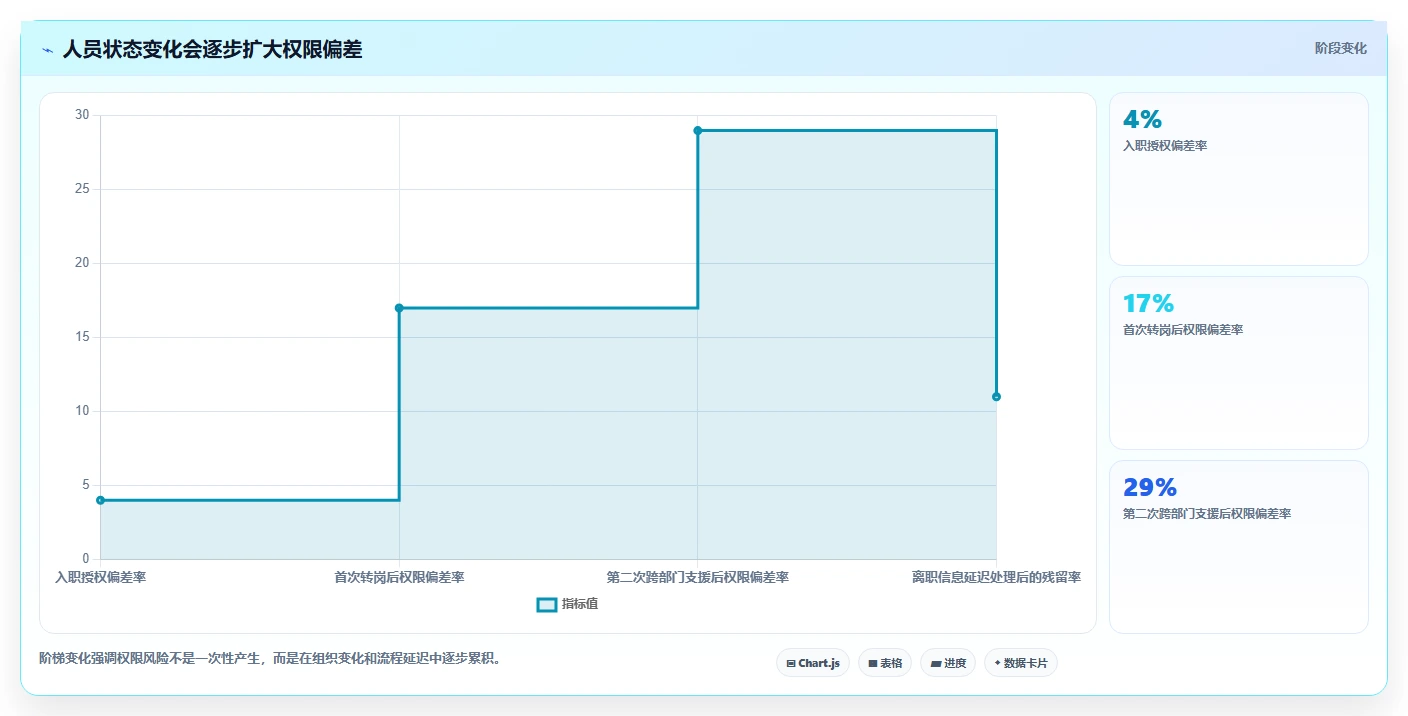Click the 数据卡片 tag button

1021,663
